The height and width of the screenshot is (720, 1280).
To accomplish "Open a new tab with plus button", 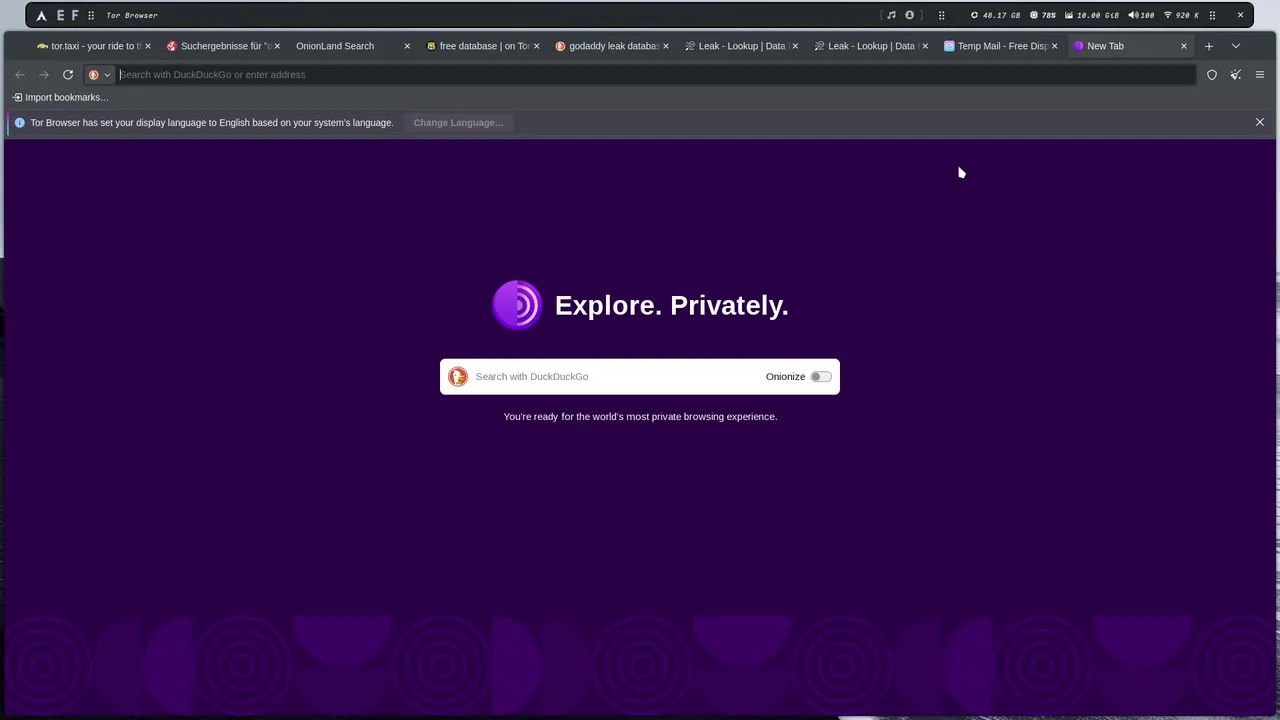I will click(1208, 46).
